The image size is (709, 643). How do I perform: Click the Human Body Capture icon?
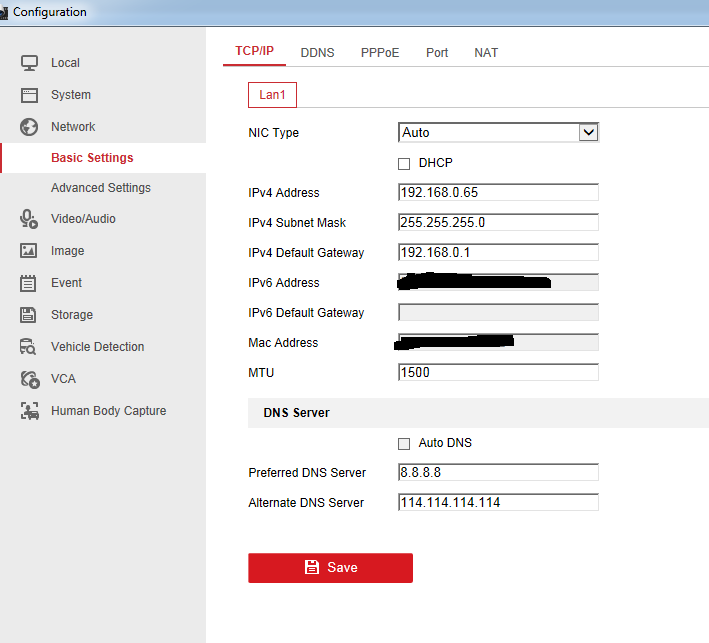click(30, 411)
